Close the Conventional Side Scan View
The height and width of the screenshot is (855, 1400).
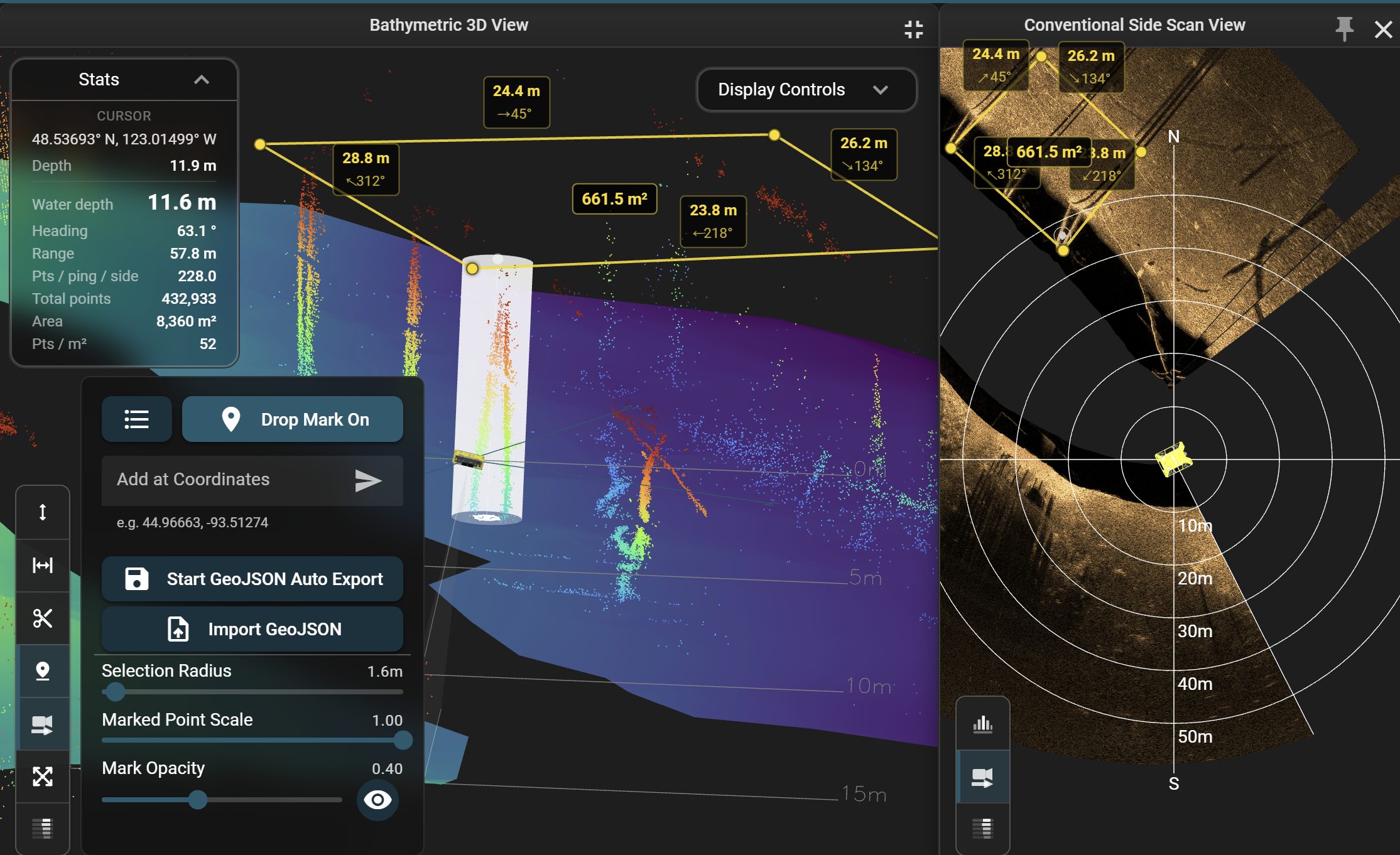tap(1383, 29)
